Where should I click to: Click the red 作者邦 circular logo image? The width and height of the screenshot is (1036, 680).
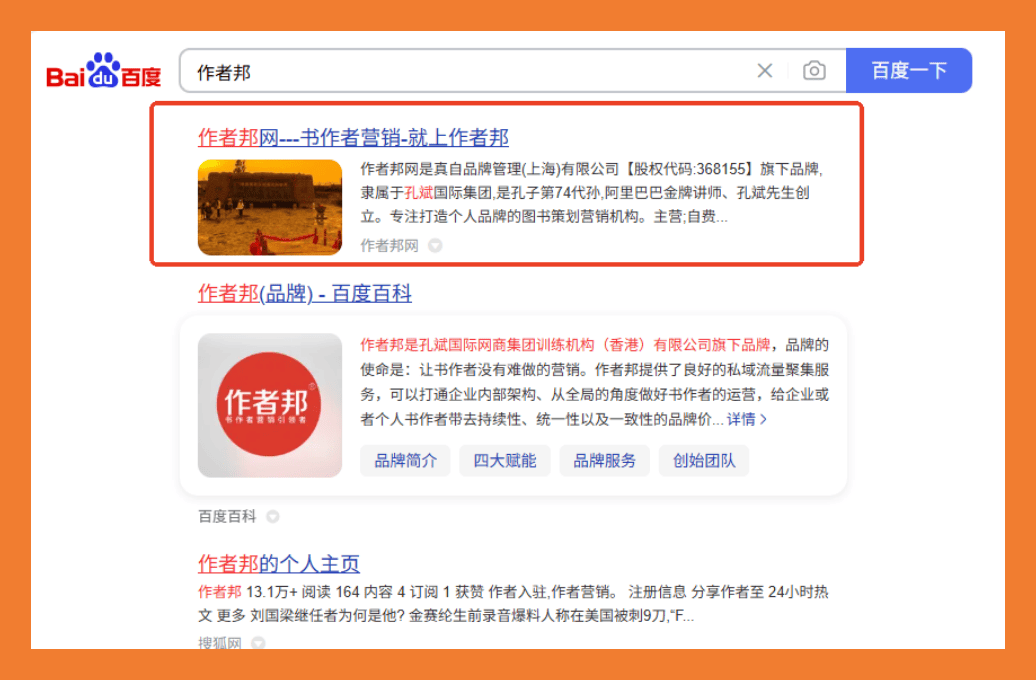270,405
